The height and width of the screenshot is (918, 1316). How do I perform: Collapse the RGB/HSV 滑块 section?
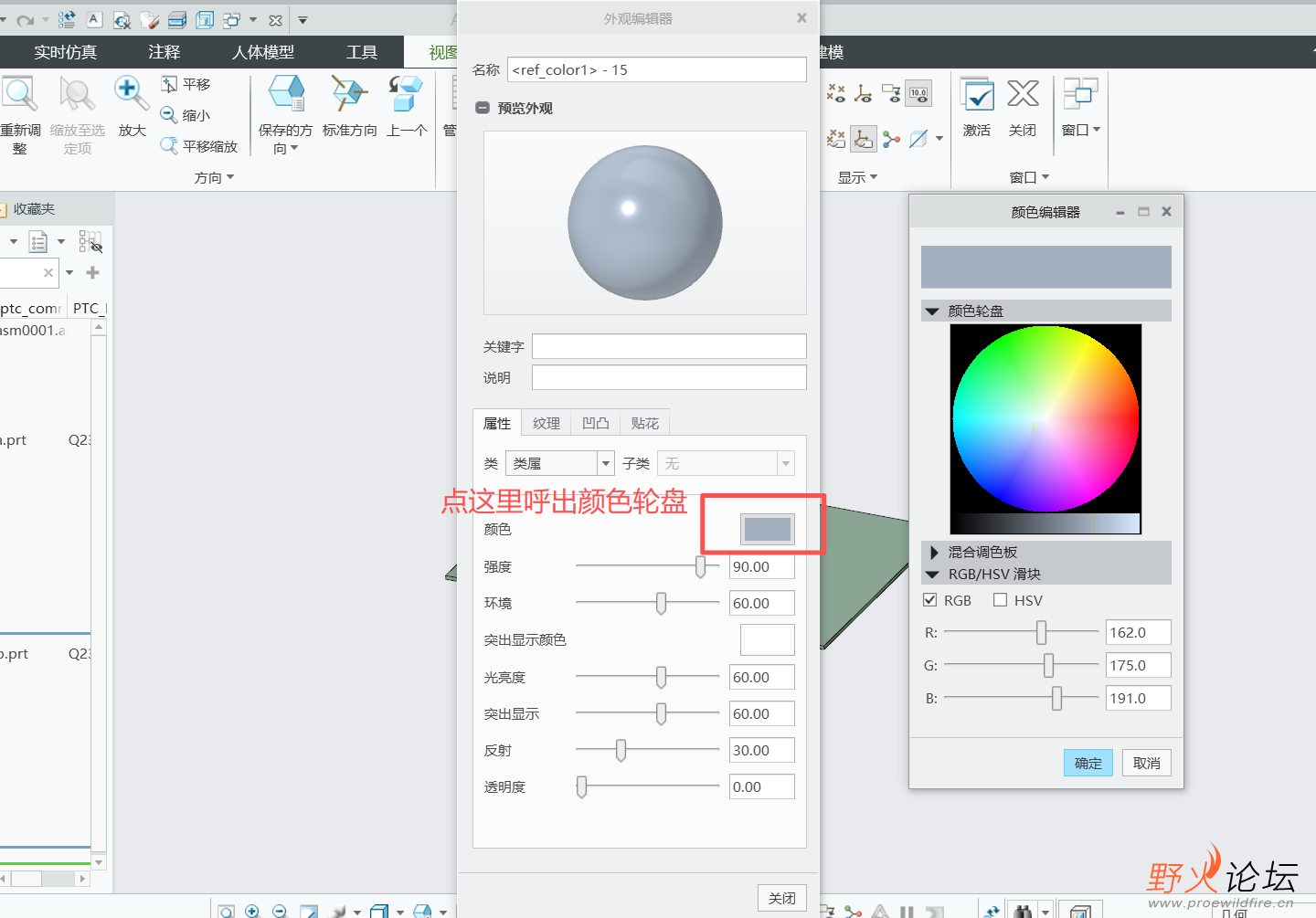click(x=932, y=575)
